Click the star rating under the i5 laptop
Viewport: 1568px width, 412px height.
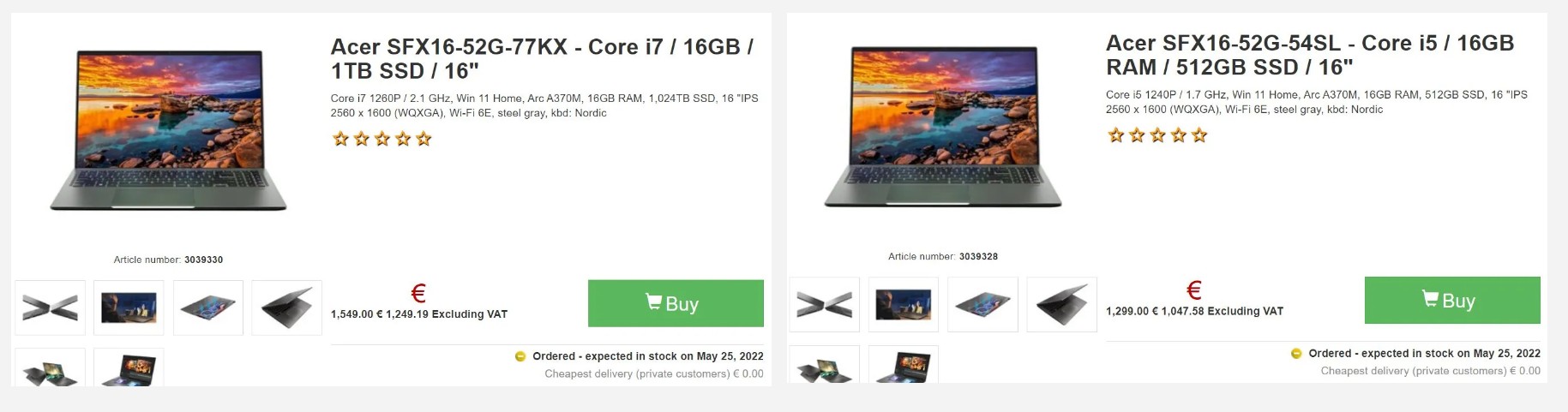1157,135
